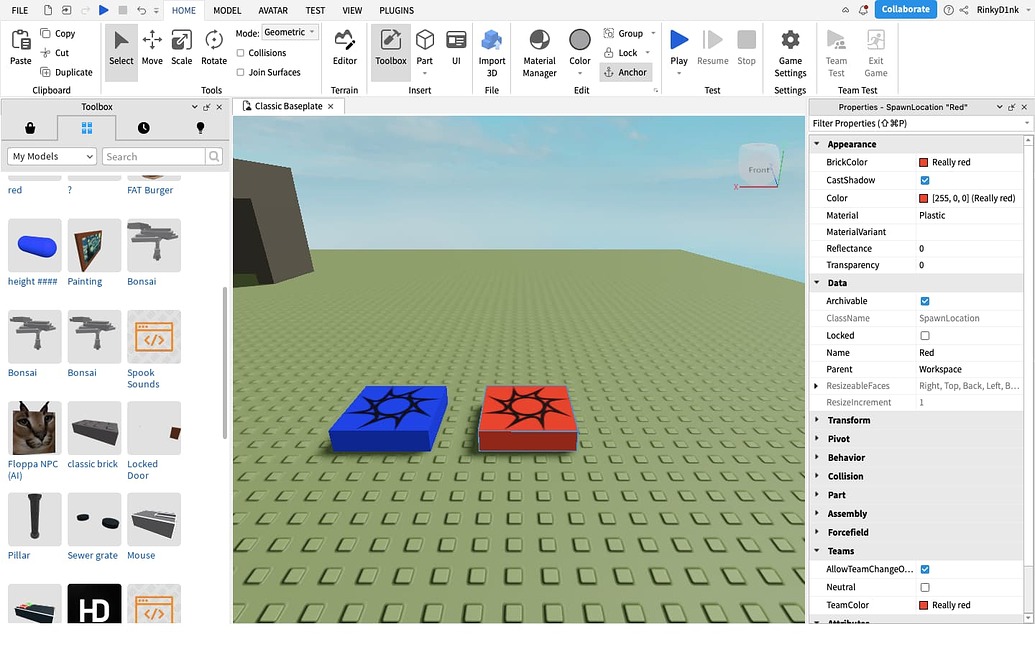Open the Terrain Editor

coord(345,48)
